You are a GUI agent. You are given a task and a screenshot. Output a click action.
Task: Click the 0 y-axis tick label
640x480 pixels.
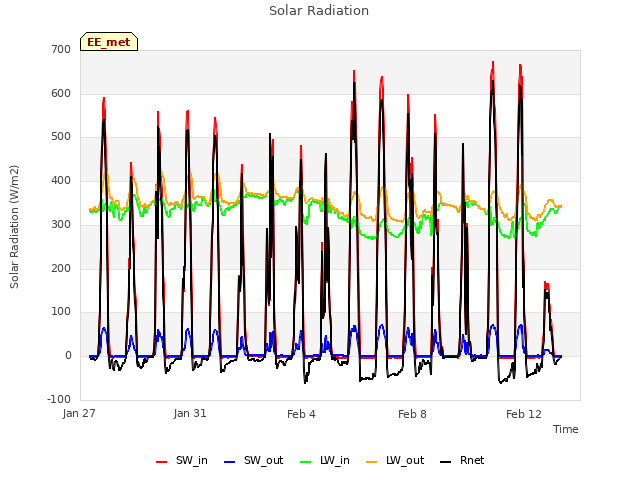pos(68,356)
